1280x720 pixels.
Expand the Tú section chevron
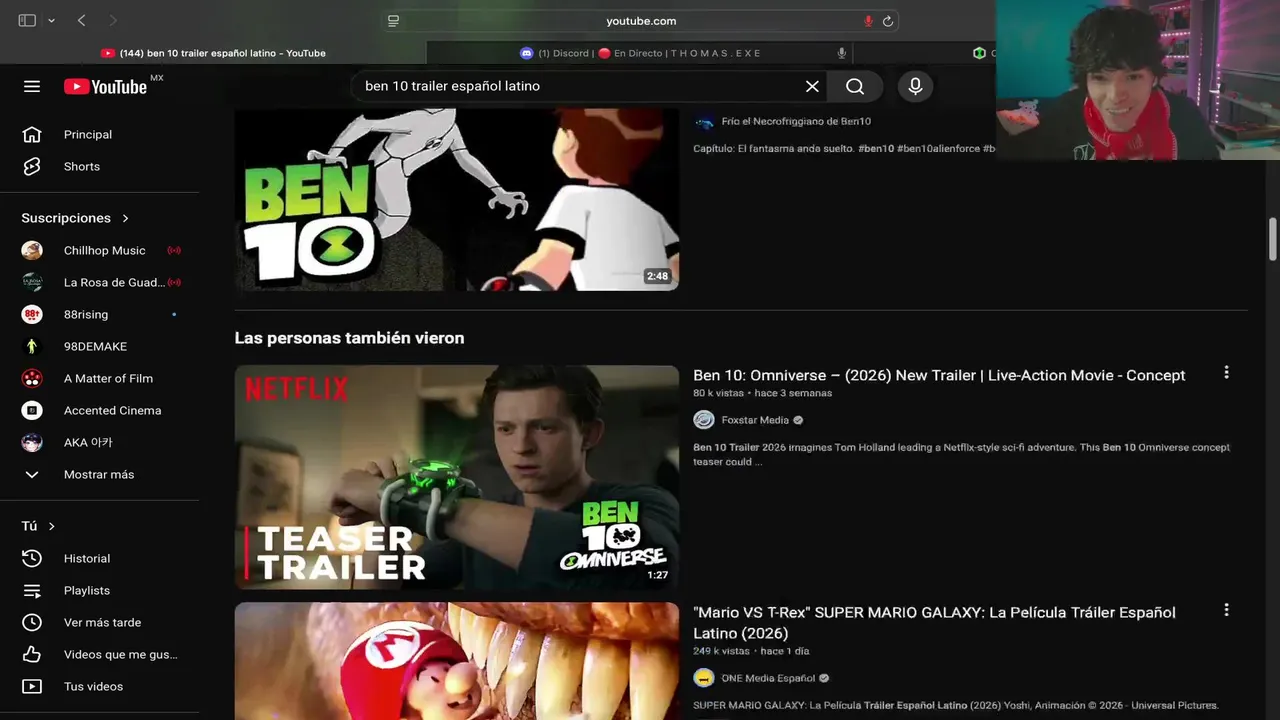52,526
